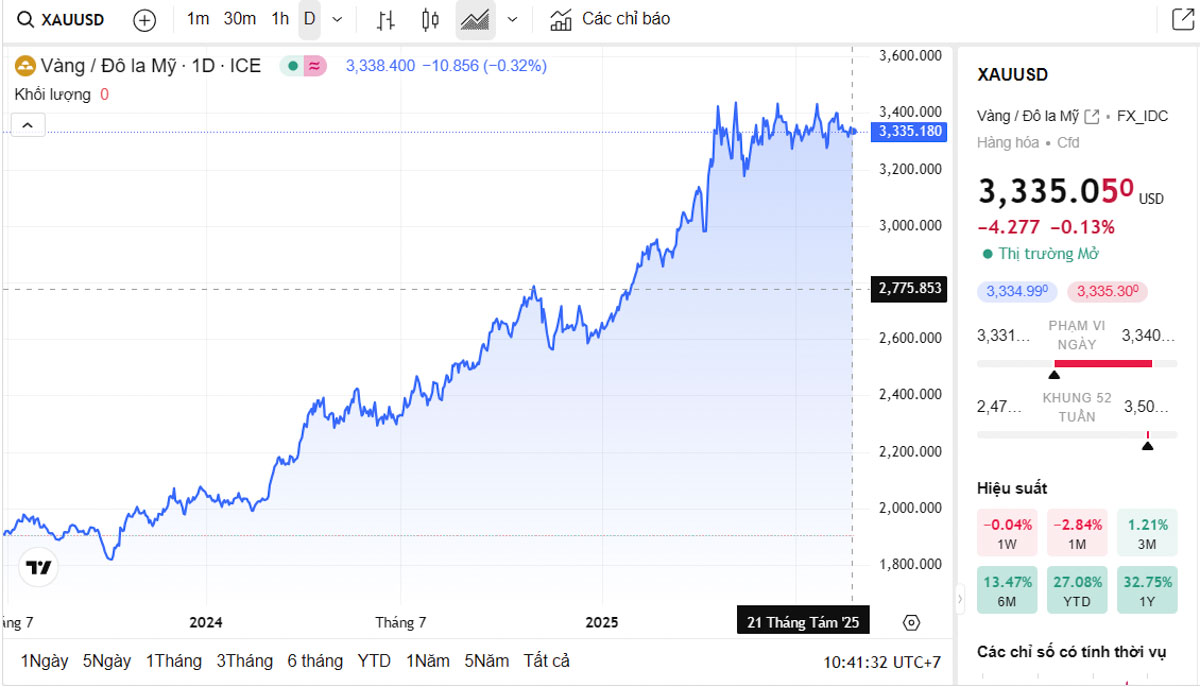The height and width of the screenshot is (687, 1200).
Task: Click the red PHẠM VI NGÀY range bar
Action: pyautogui.click(x=1103, y=363)
